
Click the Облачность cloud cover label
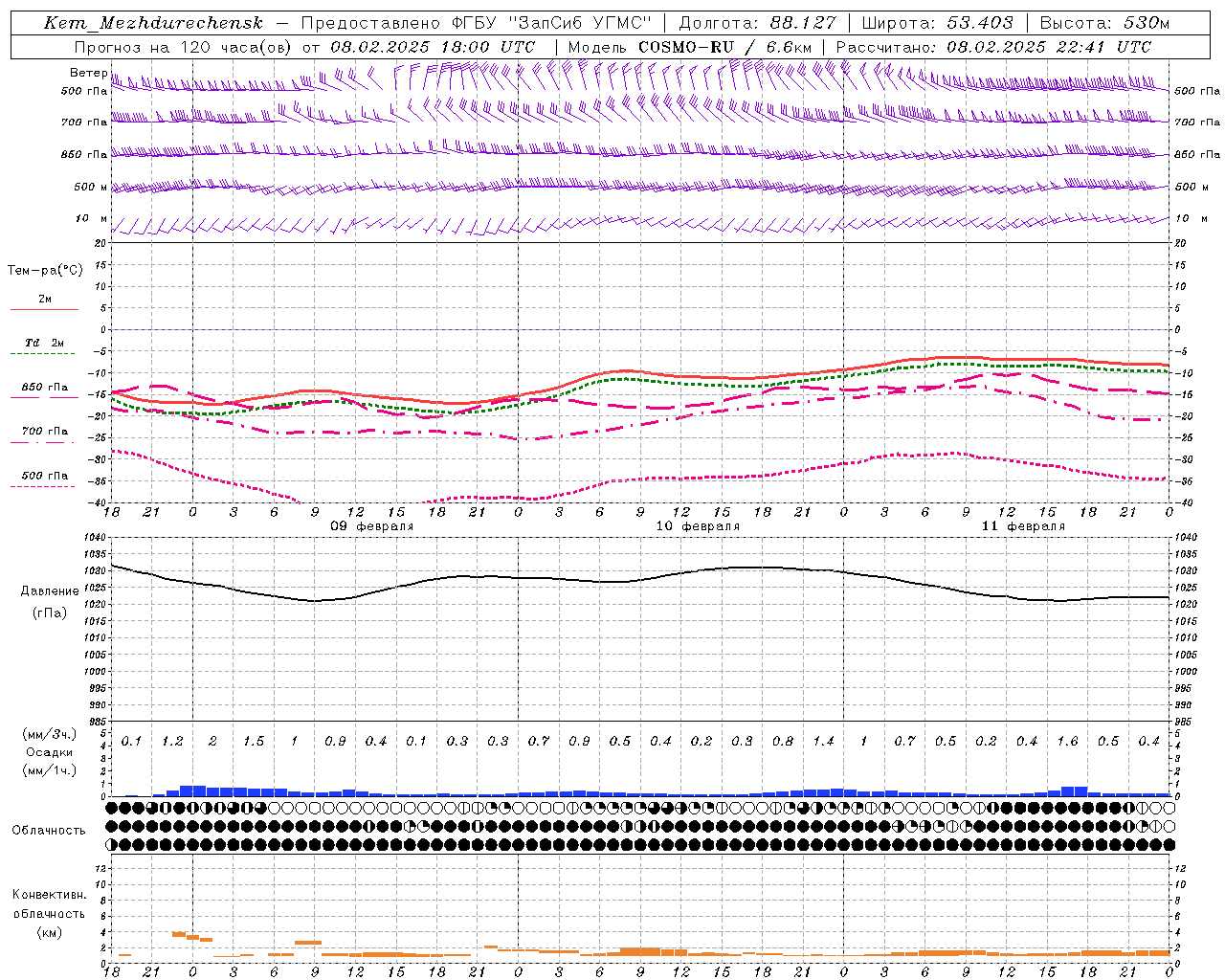pos(49,830)
